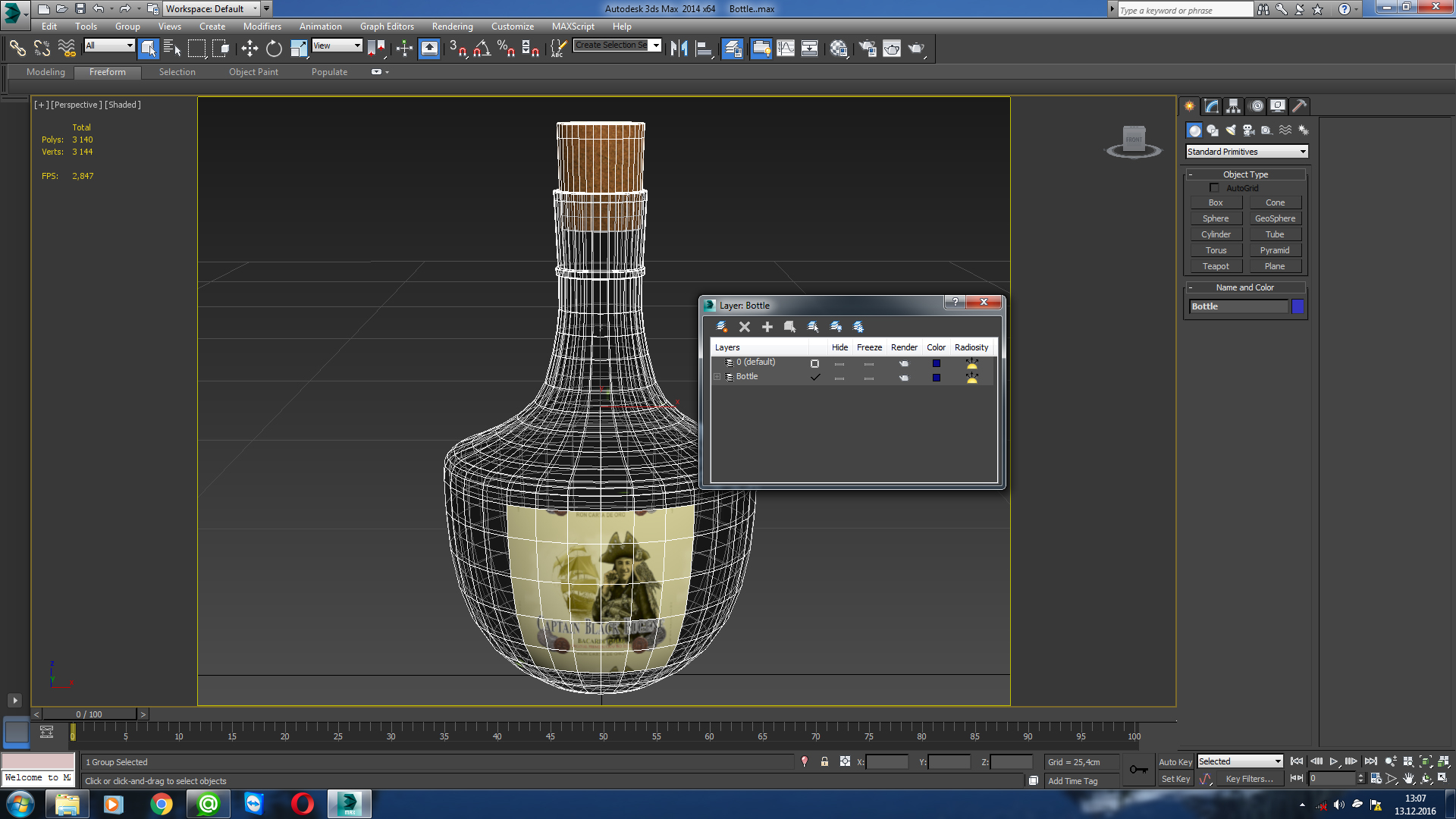Toggle selection lock padlock icon
1456x819 pixels.
pos(824,761)
